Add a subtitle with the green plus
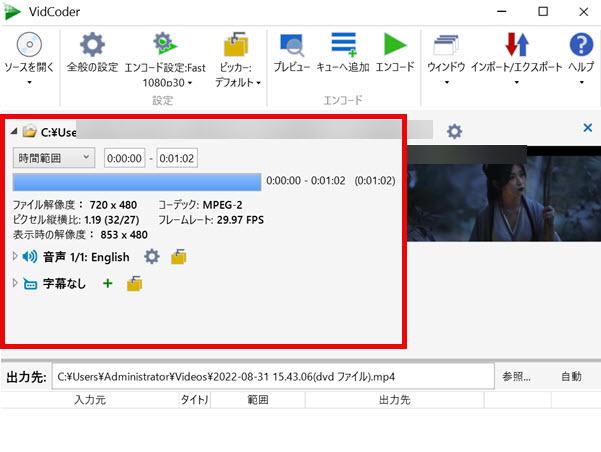Screen dimensions: 601x452 (x=107, y=284)
